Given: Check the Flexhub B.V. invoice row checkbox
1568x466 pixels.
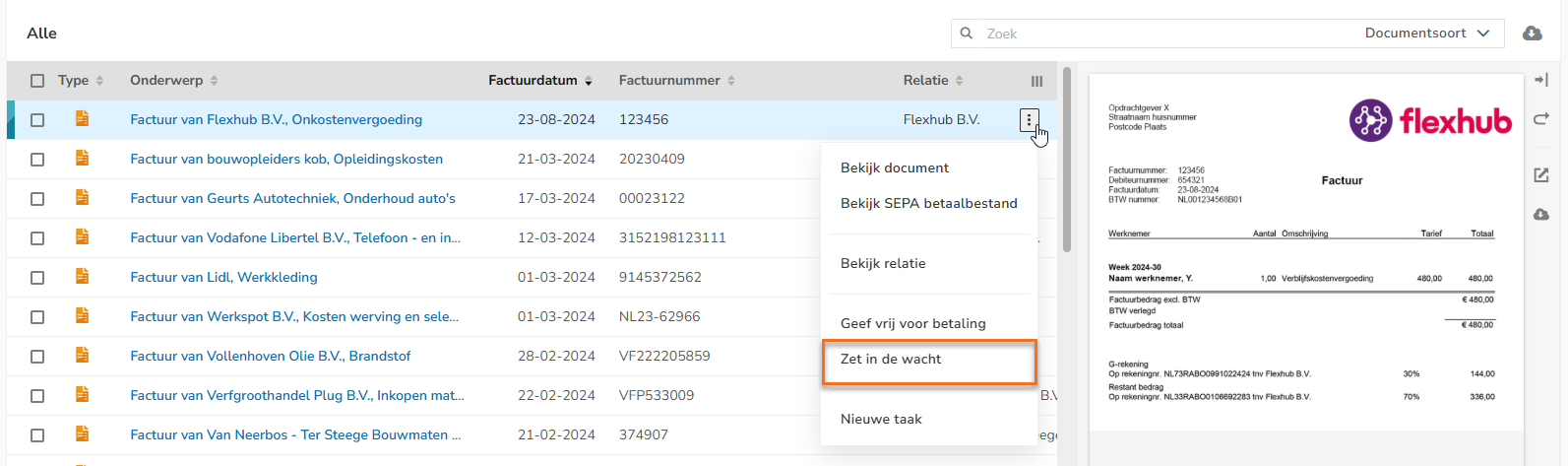Looking at the screenshot, I should pos(37,120).
